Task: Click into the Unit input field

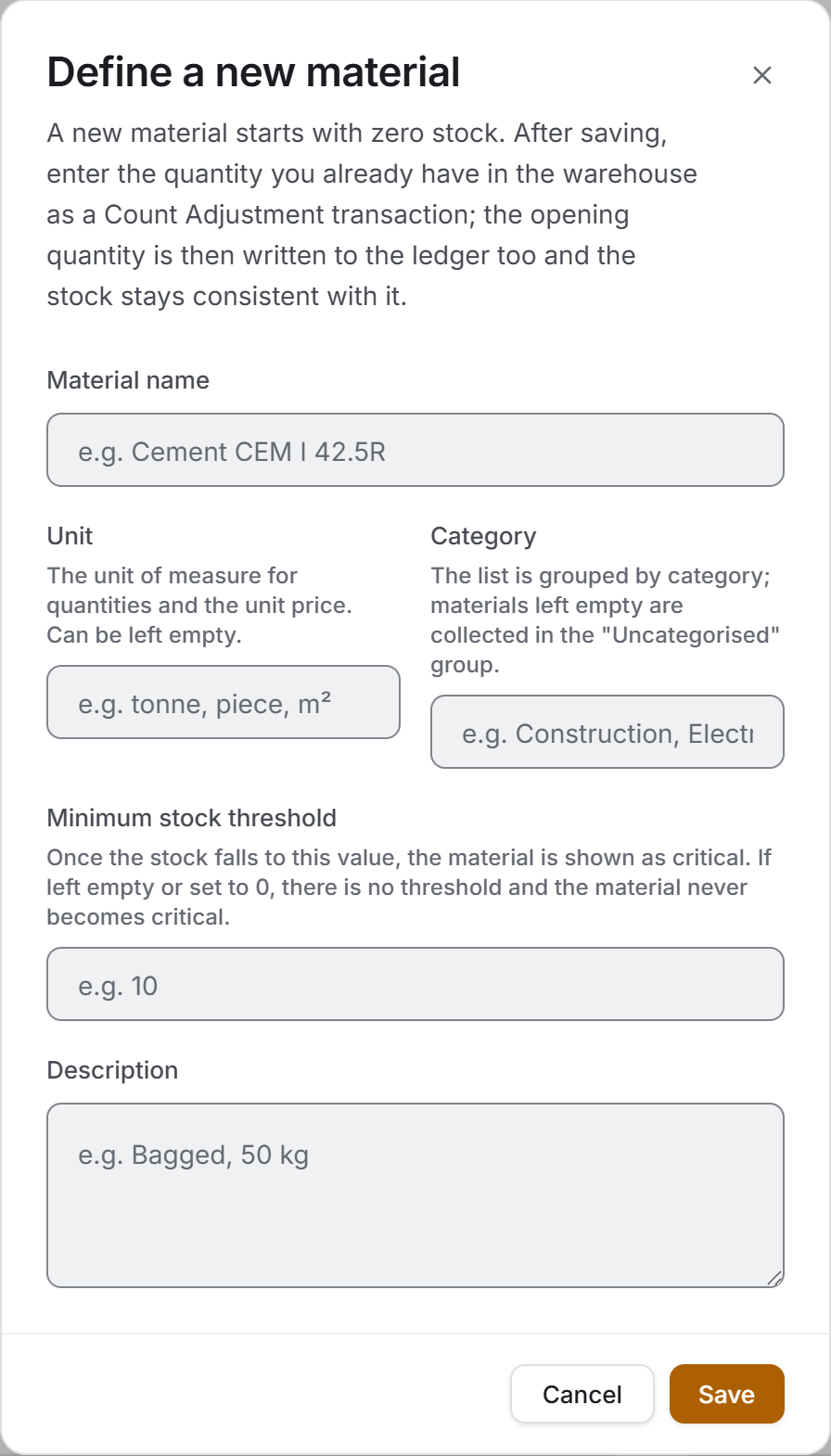Action: (x=224, y=702)
